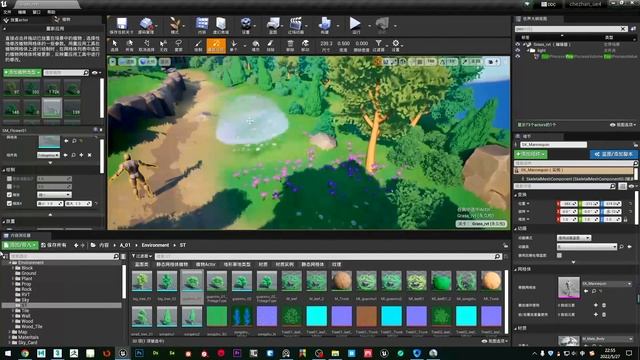Image resolution: width=640 pixels, height=360 pixels.
Task: Toggle visibility eye of light folder row
Action: pos(518,50)
